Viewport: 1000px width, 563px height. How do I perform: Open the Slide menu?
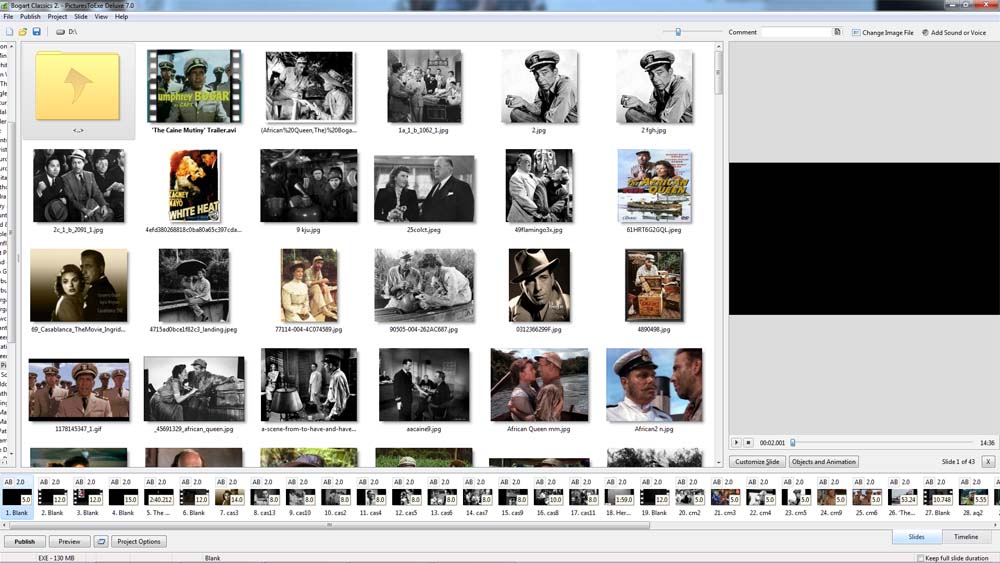pyautogui.click(x=81, y=17)
